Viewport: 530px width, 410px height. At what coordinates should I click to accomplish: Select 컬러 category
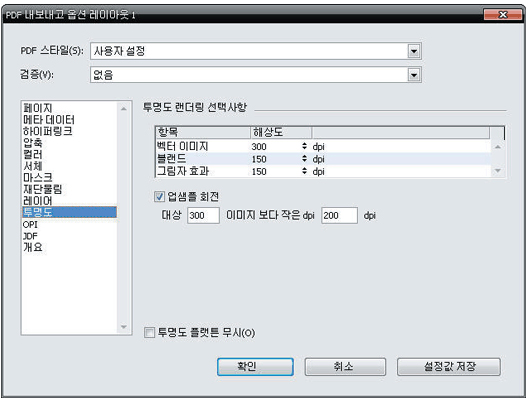[x=69, y=154]
